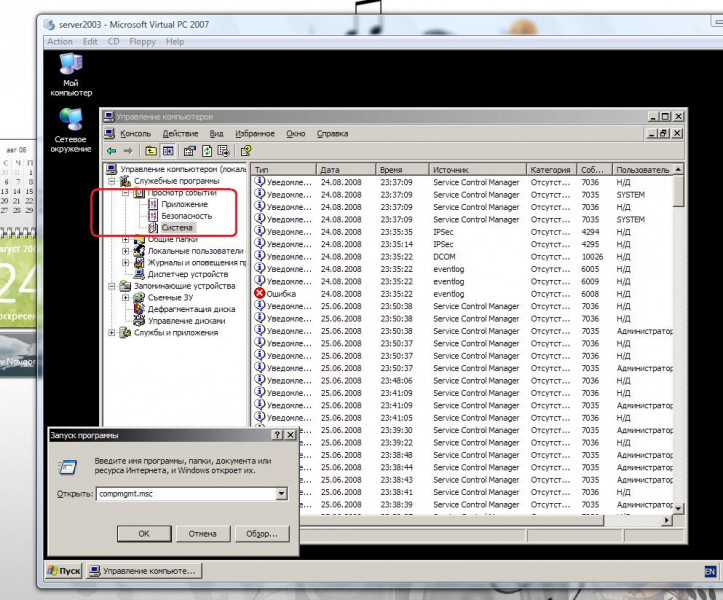Expand the Локальные пользователи node
Viewport: 723px width, 600px height.
coord(125,251)
